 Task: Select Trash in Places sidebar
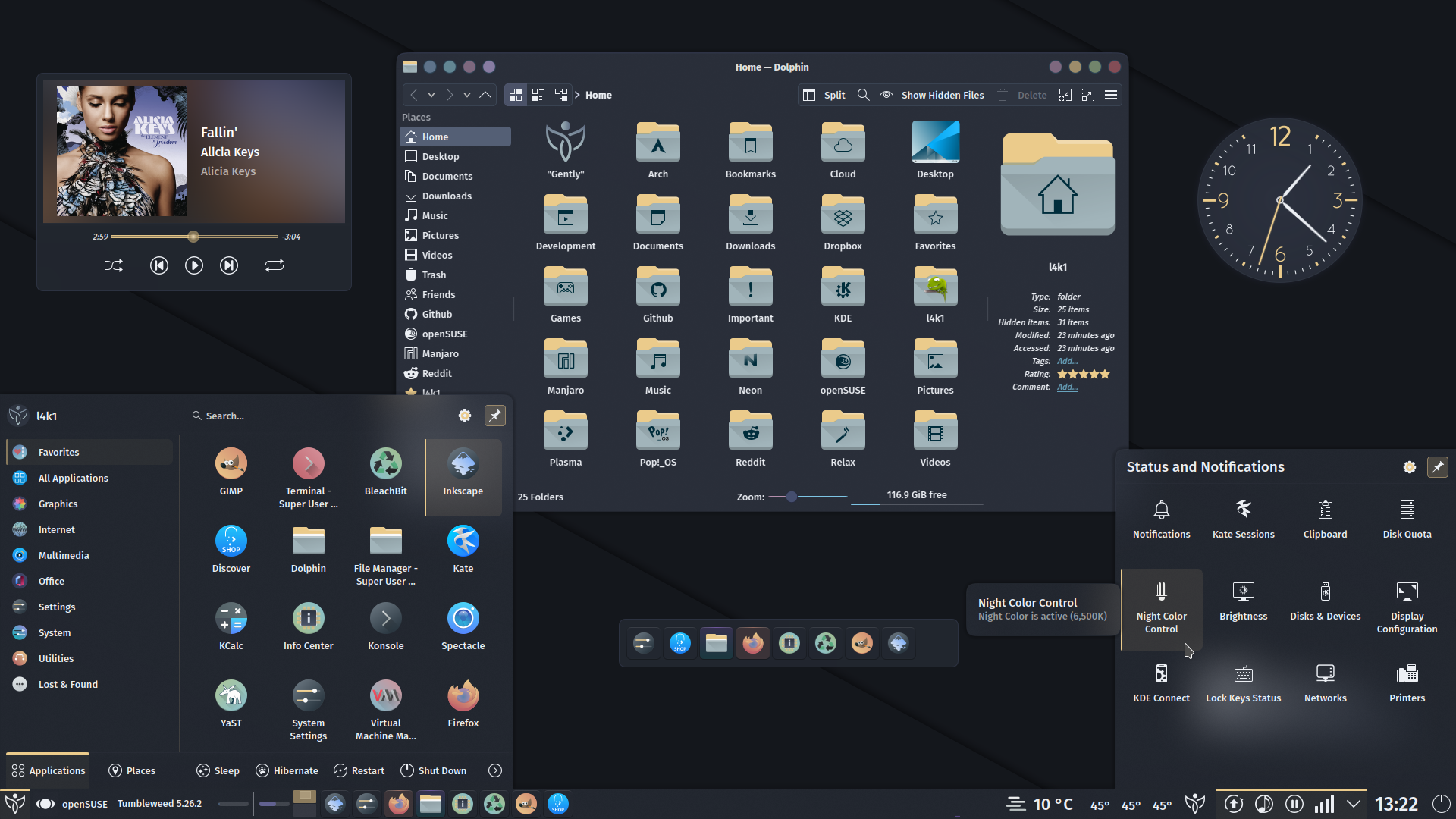pos(455,275)
